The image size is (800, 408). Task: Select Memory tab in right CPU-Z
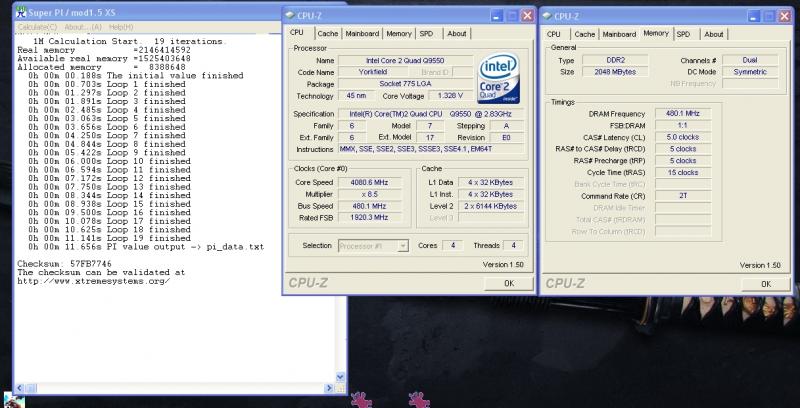point(656,33)
